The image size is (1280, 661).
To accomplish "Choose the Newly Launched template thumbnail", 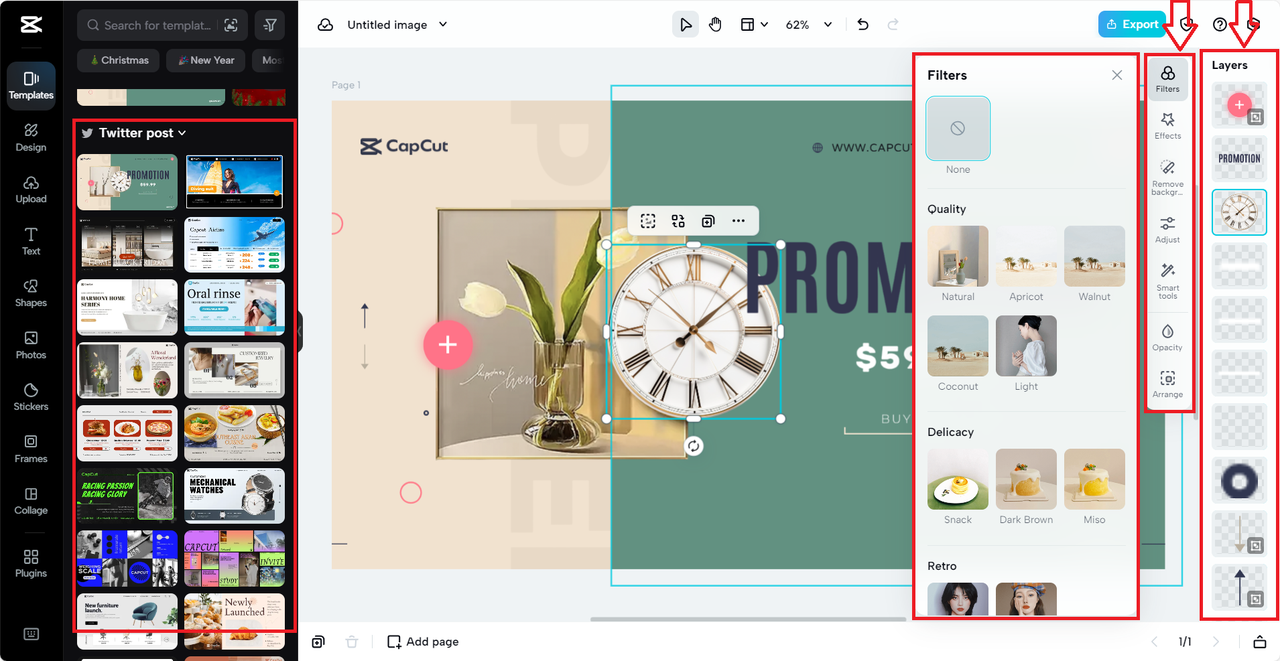I will pyautogui.click(x=235, y=620).
